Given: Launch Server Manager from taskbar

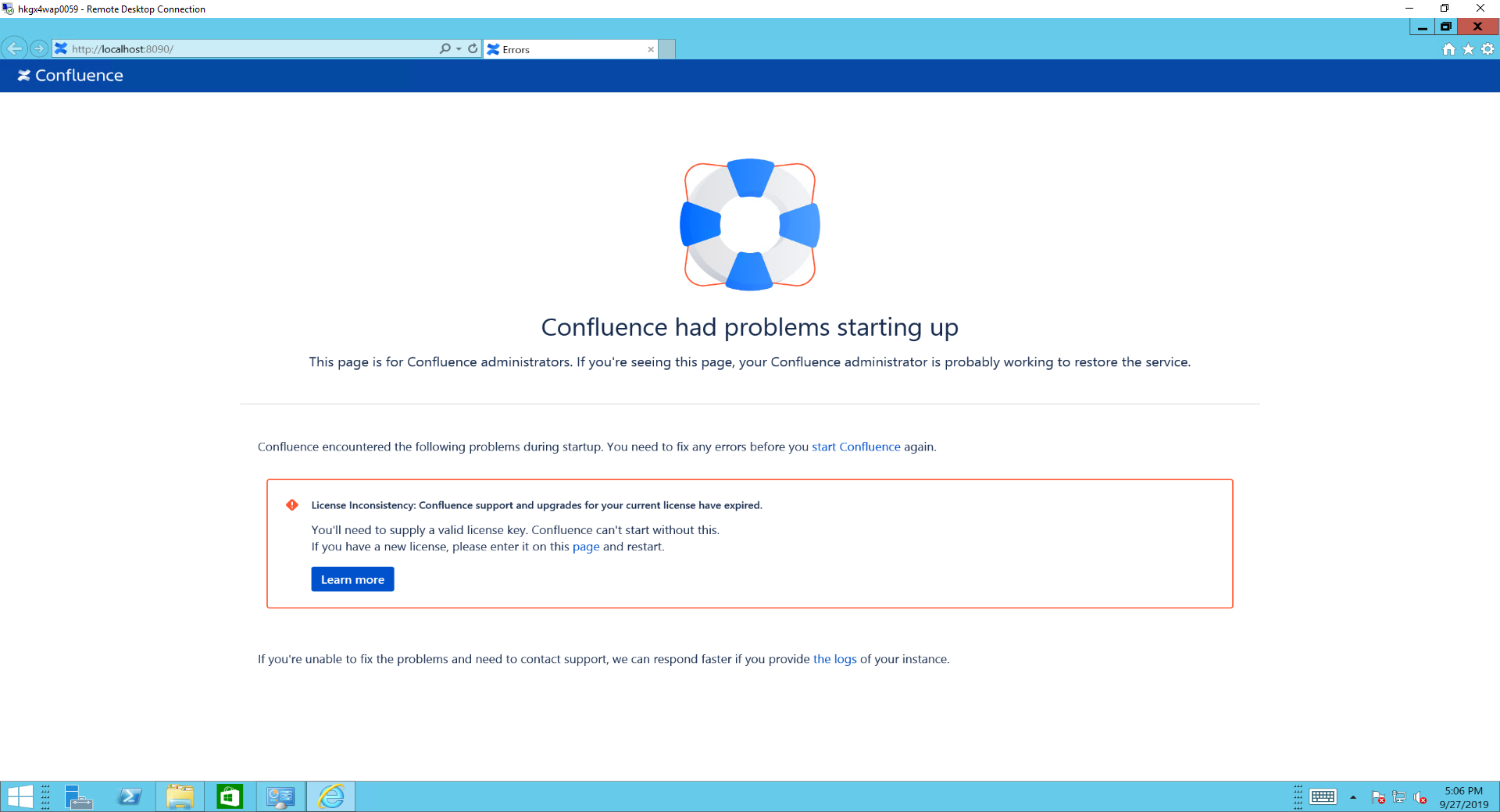Looking at the screenshot, I should pyautogui.click(x=78, y=797).
